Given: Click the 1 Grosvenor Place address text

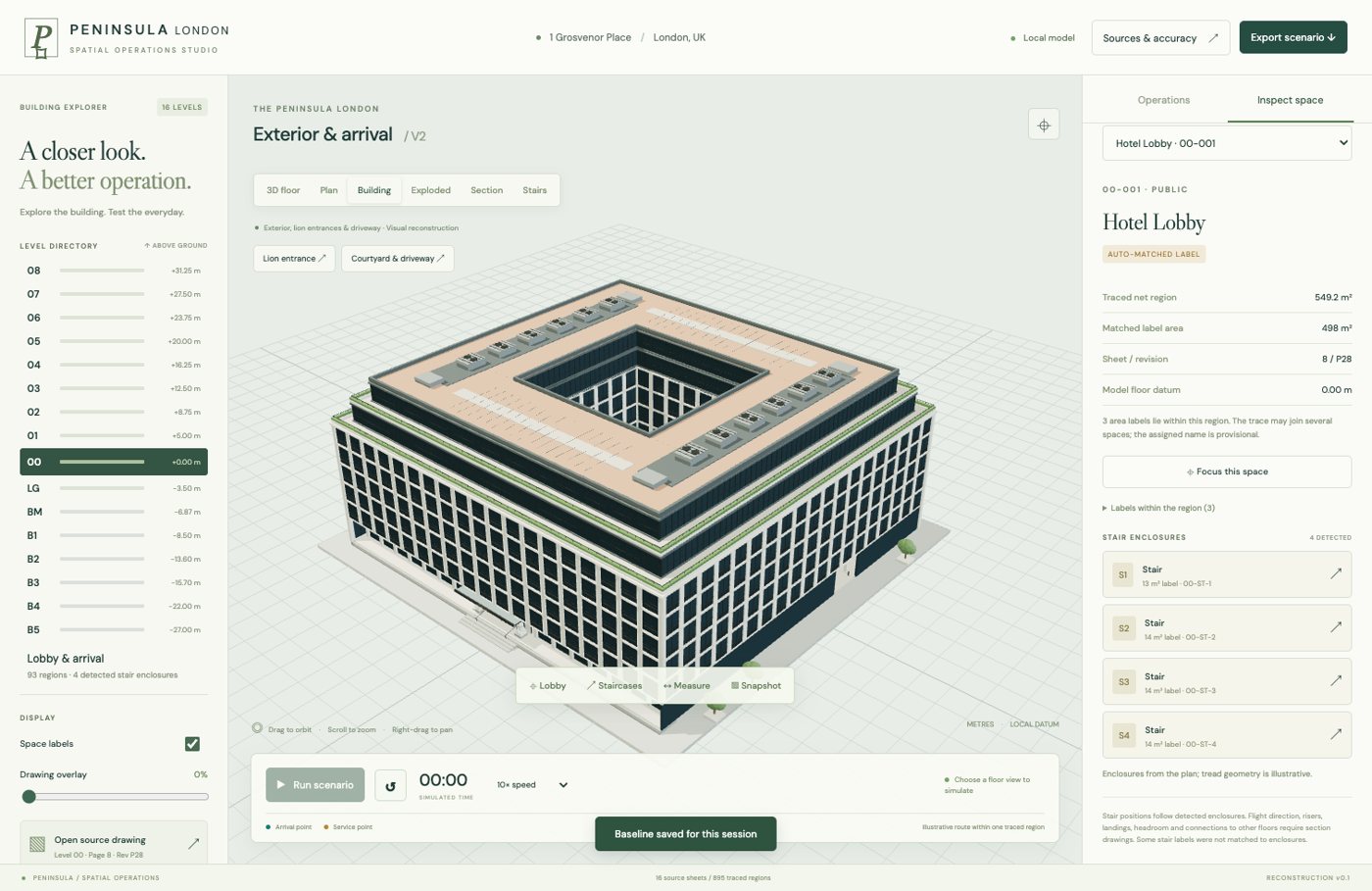Looking at the screenshot, I should (x=590, y=37).
